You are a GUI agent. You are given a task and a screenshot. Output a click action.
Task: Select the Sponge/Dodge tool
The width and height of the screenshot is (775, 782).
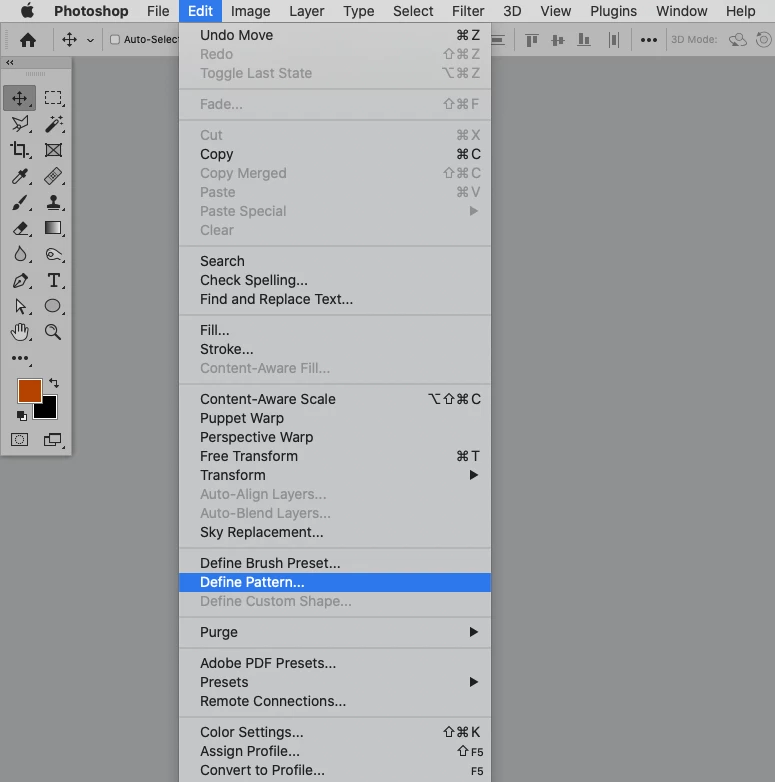click(53, 254)
